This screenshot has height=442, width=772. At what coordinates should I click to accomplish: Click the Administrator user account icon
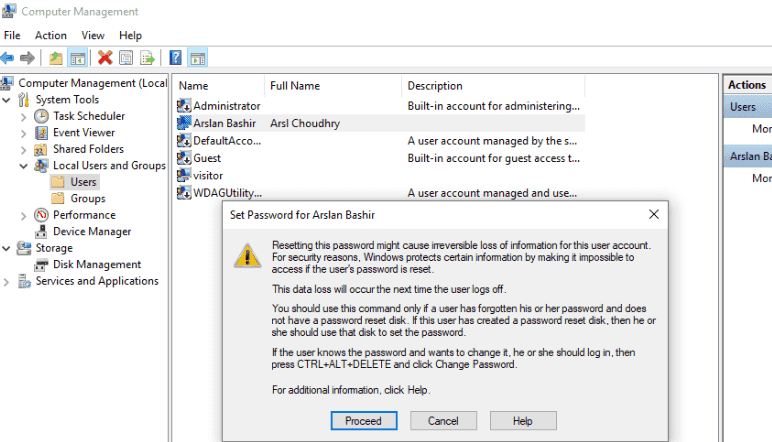[x=184, y=106]
